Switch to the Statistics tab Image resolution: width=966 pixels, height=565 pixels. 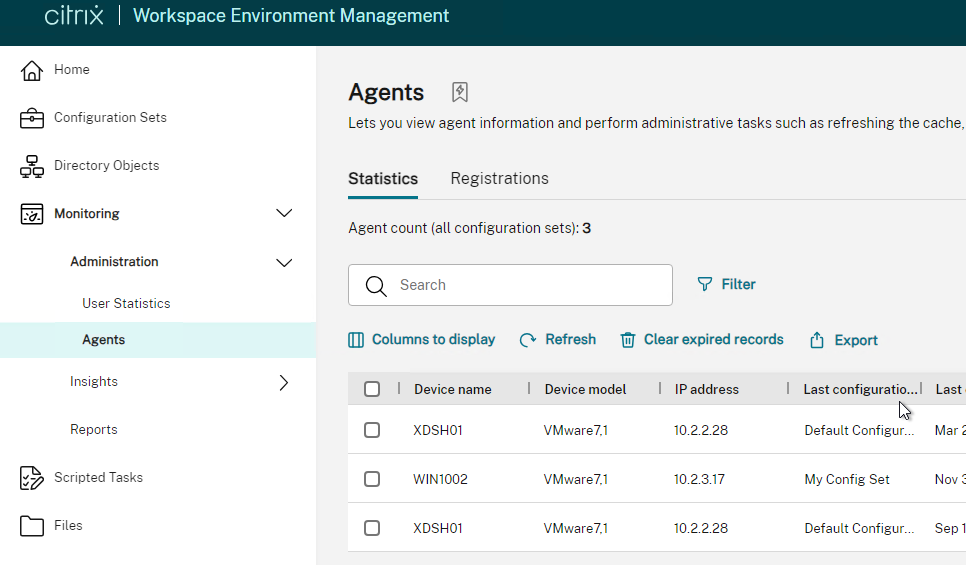[x=383, y=179]
